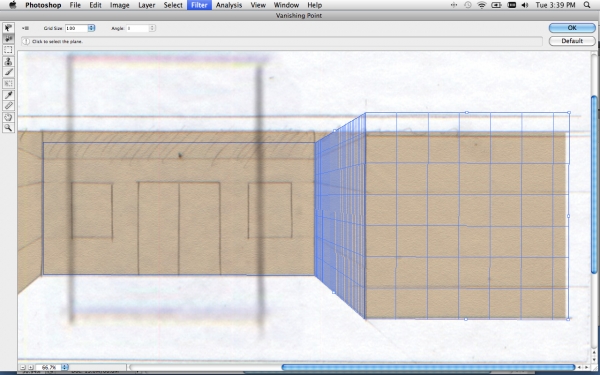The width and height of the screenshot is (600, 375).
Task: Select the Transform tool
Action: [x=8, y=83]
